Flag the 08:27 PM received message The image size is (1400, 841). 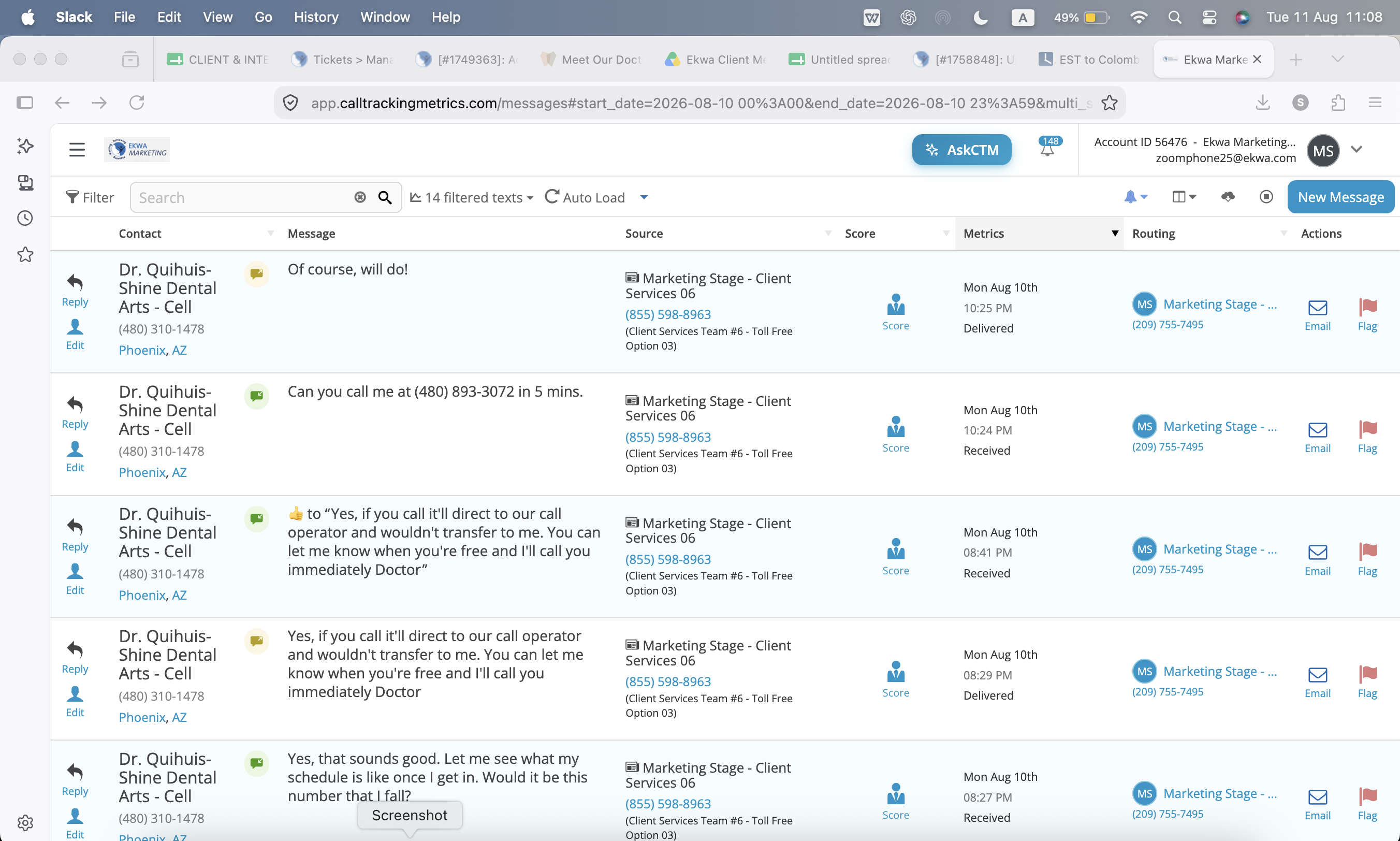1367,805
